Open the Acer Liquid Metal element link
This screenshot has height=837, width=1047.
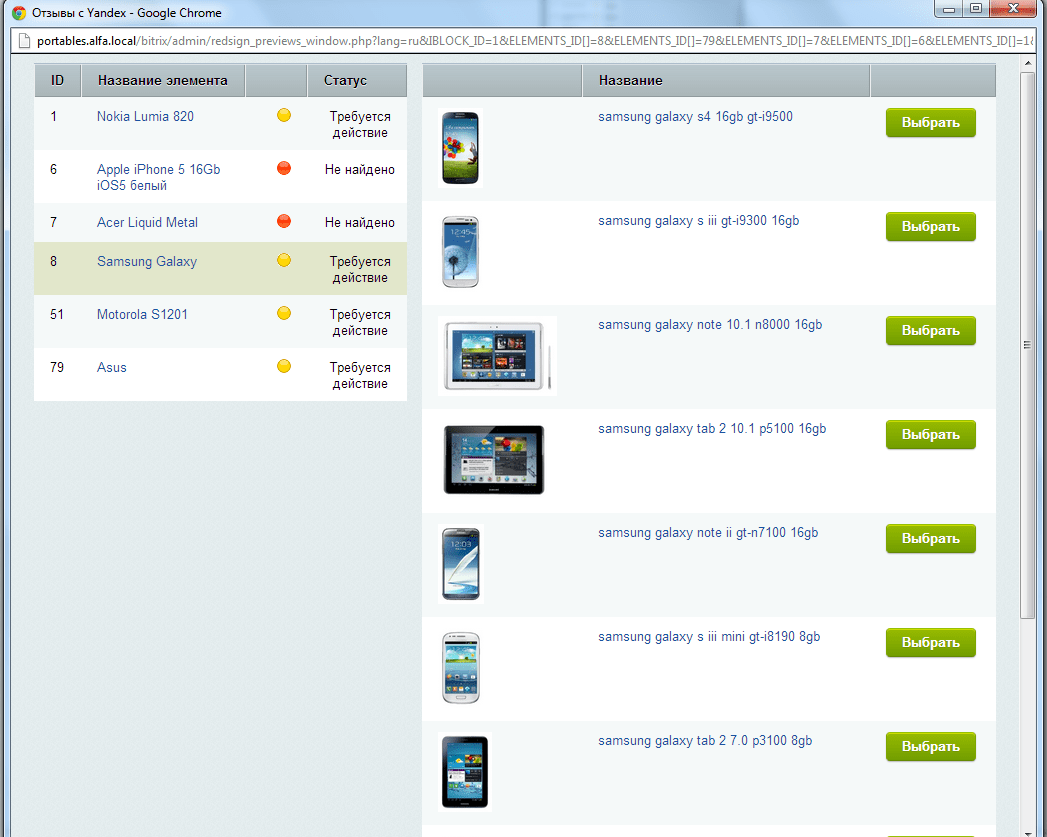[x=147, y=222]
